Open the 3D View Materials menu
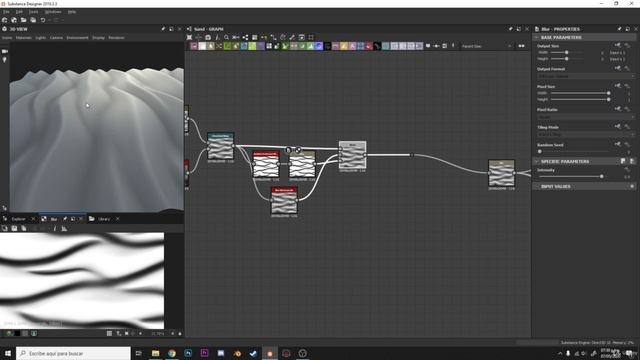Screen dimensions: 640x360 (24, 38)
